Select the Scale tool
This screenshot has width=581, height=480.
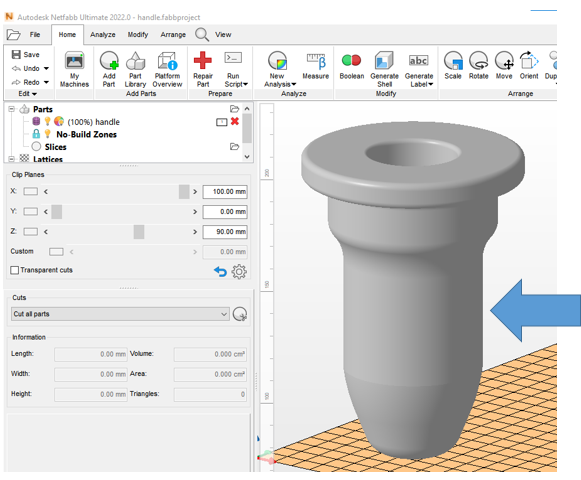[x=453, y=66]
